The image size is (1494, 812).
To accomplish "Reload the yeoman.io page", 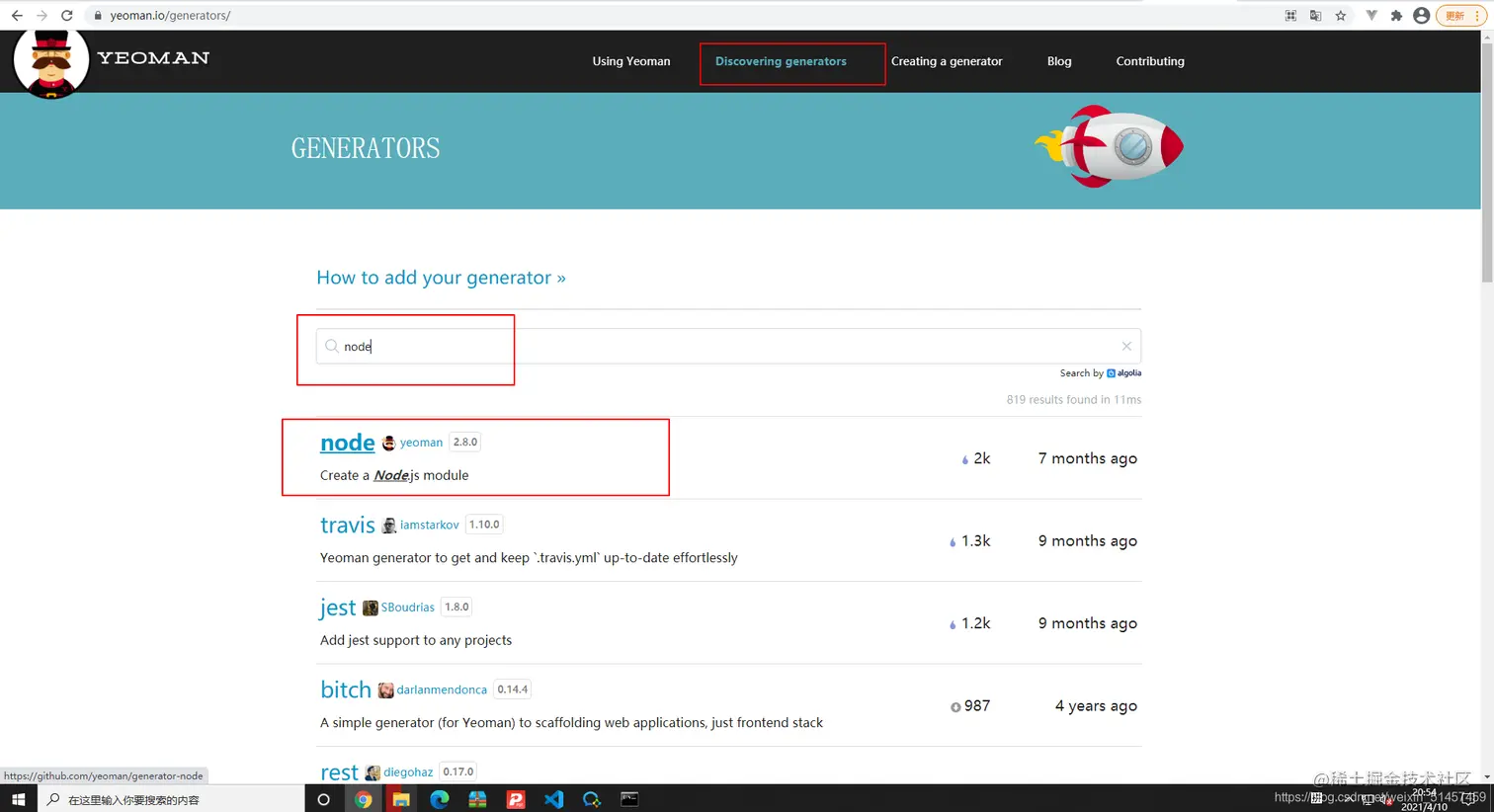I will [67, 15].
